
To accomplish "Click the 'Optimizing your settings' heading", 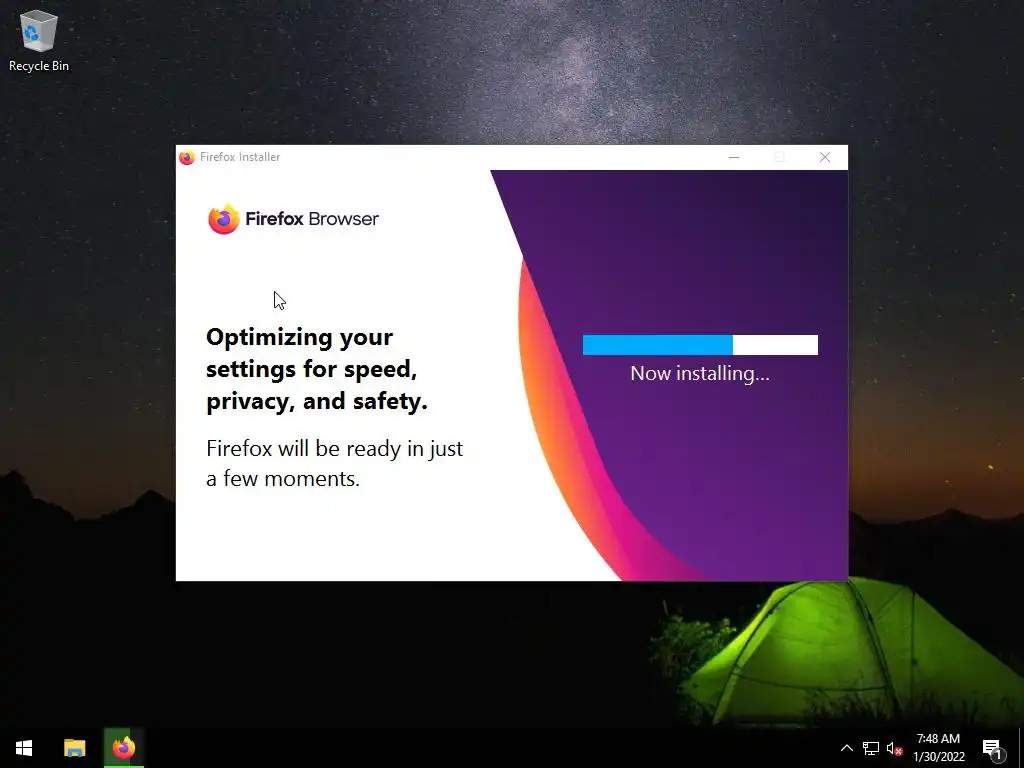I will point(317,369).
